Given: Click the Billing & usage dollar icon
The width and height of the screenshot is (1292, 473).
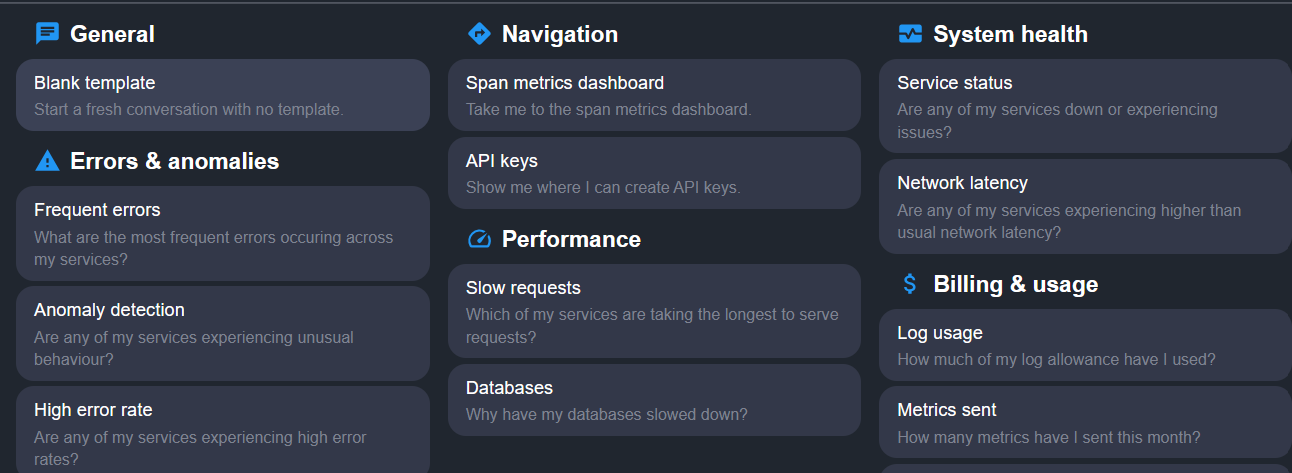Looking at the screenshot, I should coord(910,284).
